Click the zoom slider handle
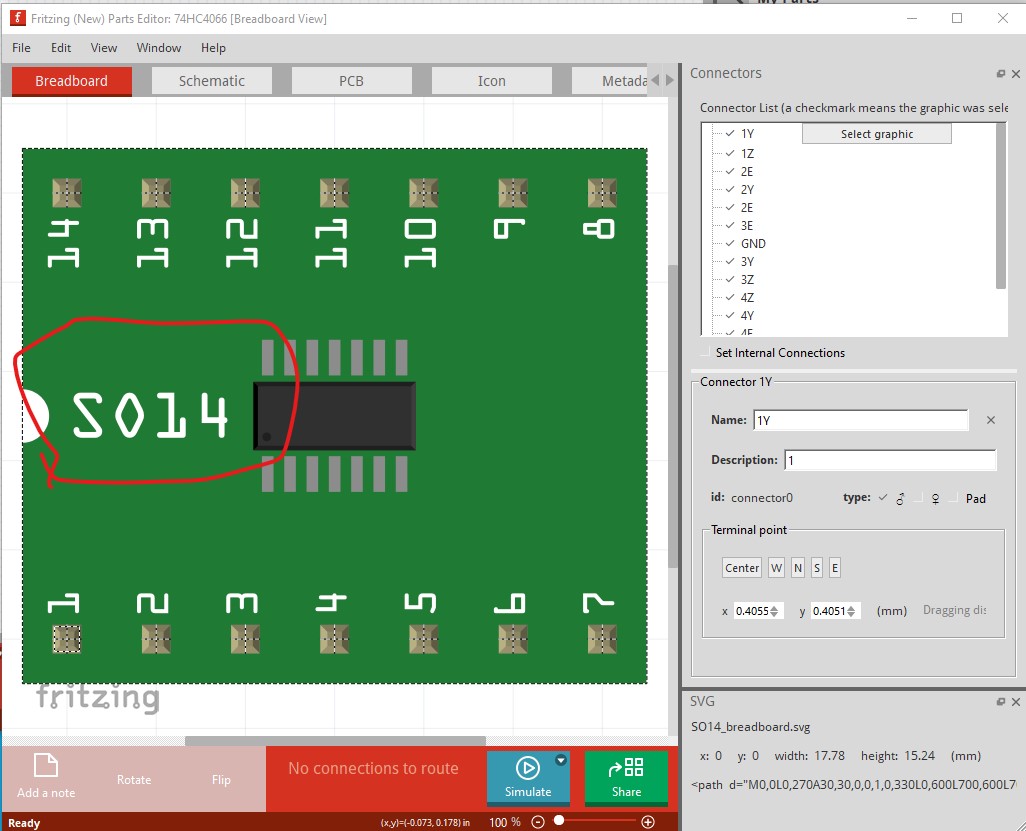 click(x=559, y=821)
